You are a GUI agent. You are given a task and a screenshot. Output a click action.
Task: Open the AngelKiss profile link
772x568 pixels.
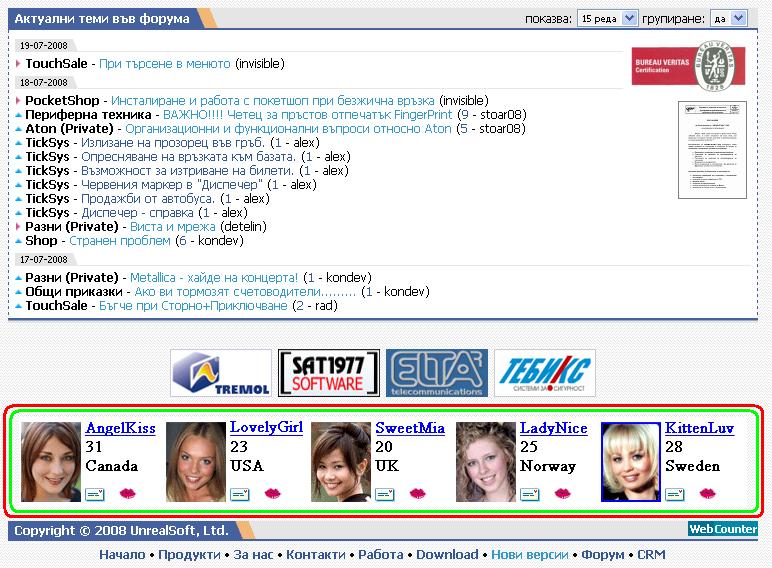120,428
